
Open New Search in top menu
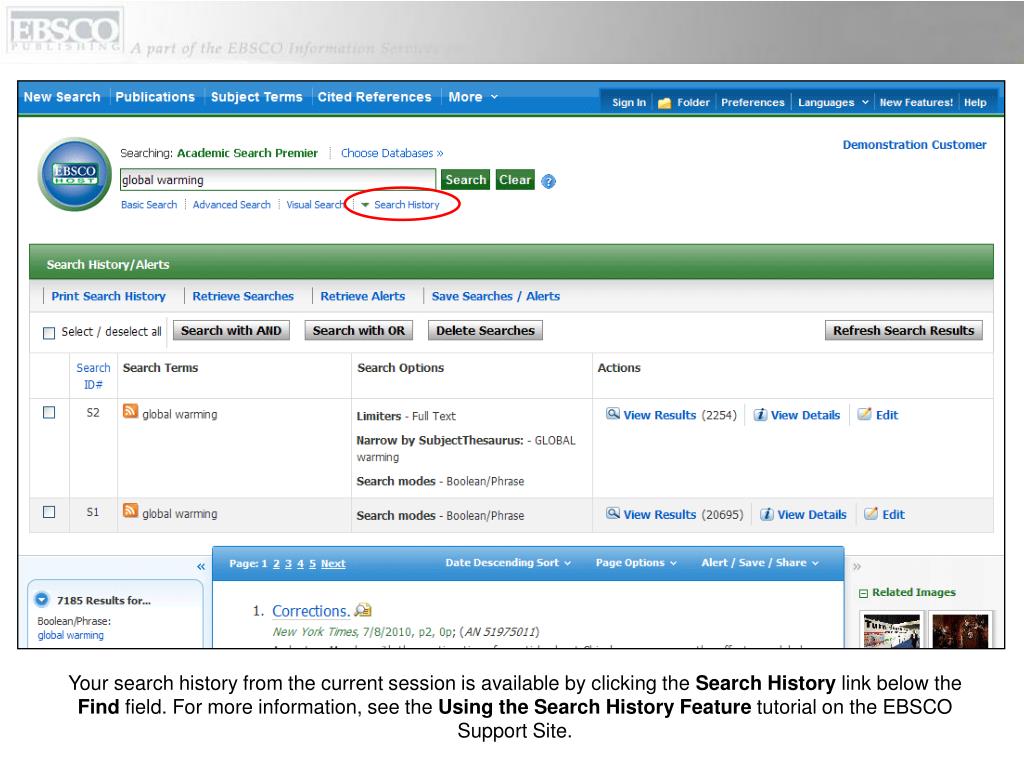pyautogui.click(x=62, y=97)
